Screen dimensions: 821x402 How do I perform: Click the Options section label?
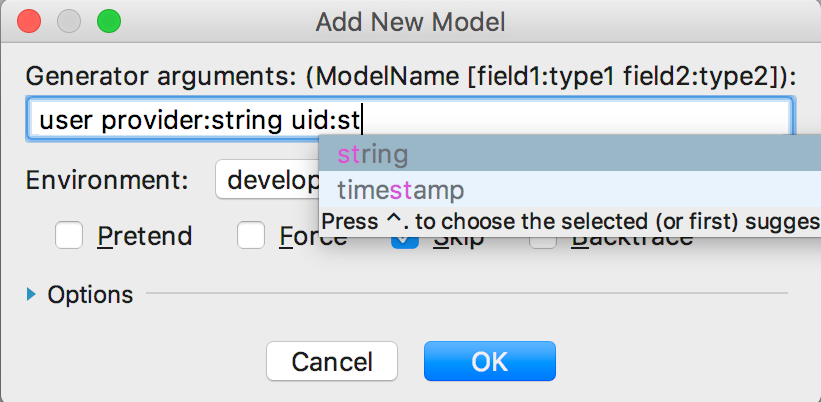click(90, 294)
